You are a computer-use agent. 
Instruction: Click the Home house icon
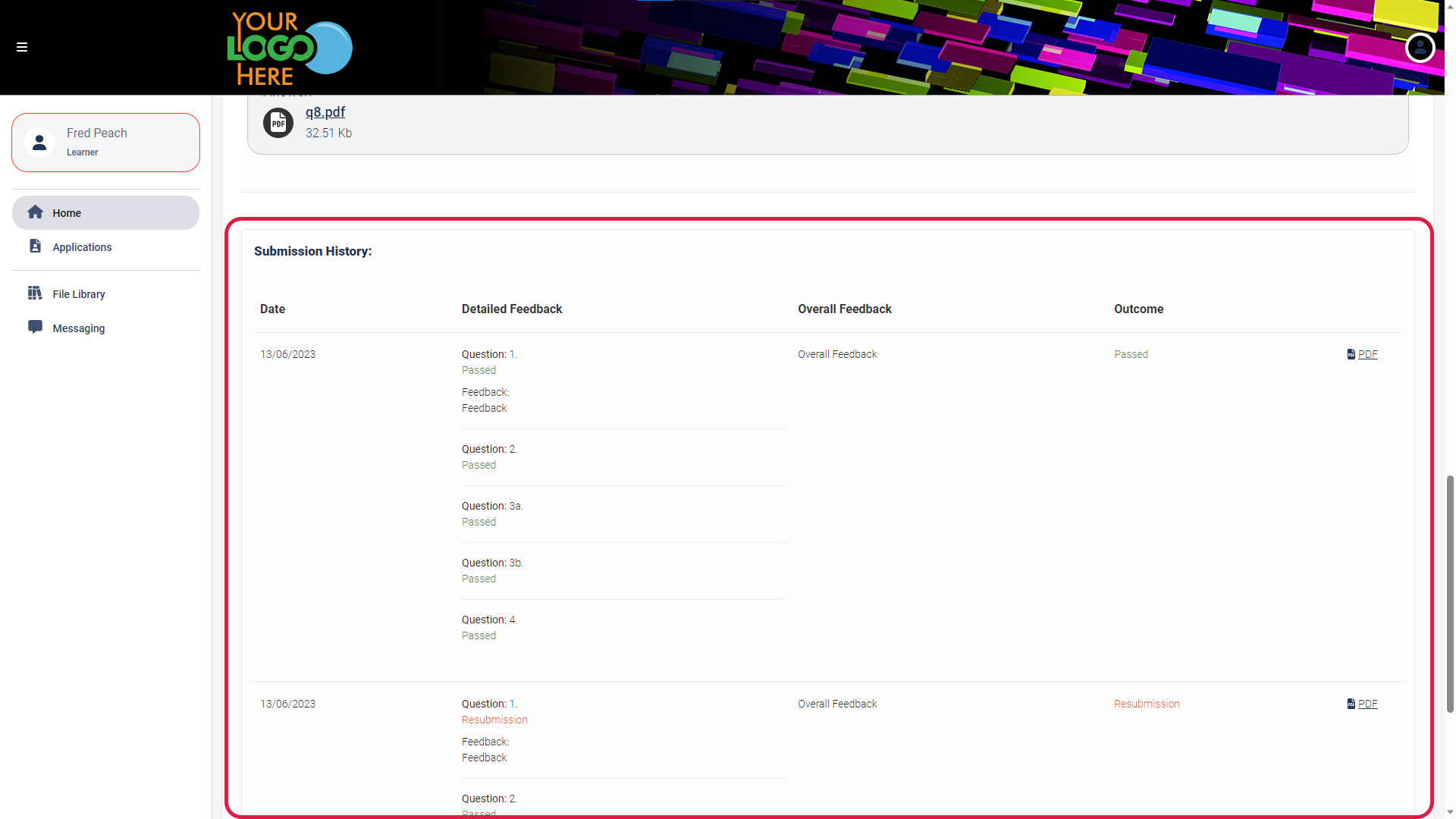(x=35, y=212)
